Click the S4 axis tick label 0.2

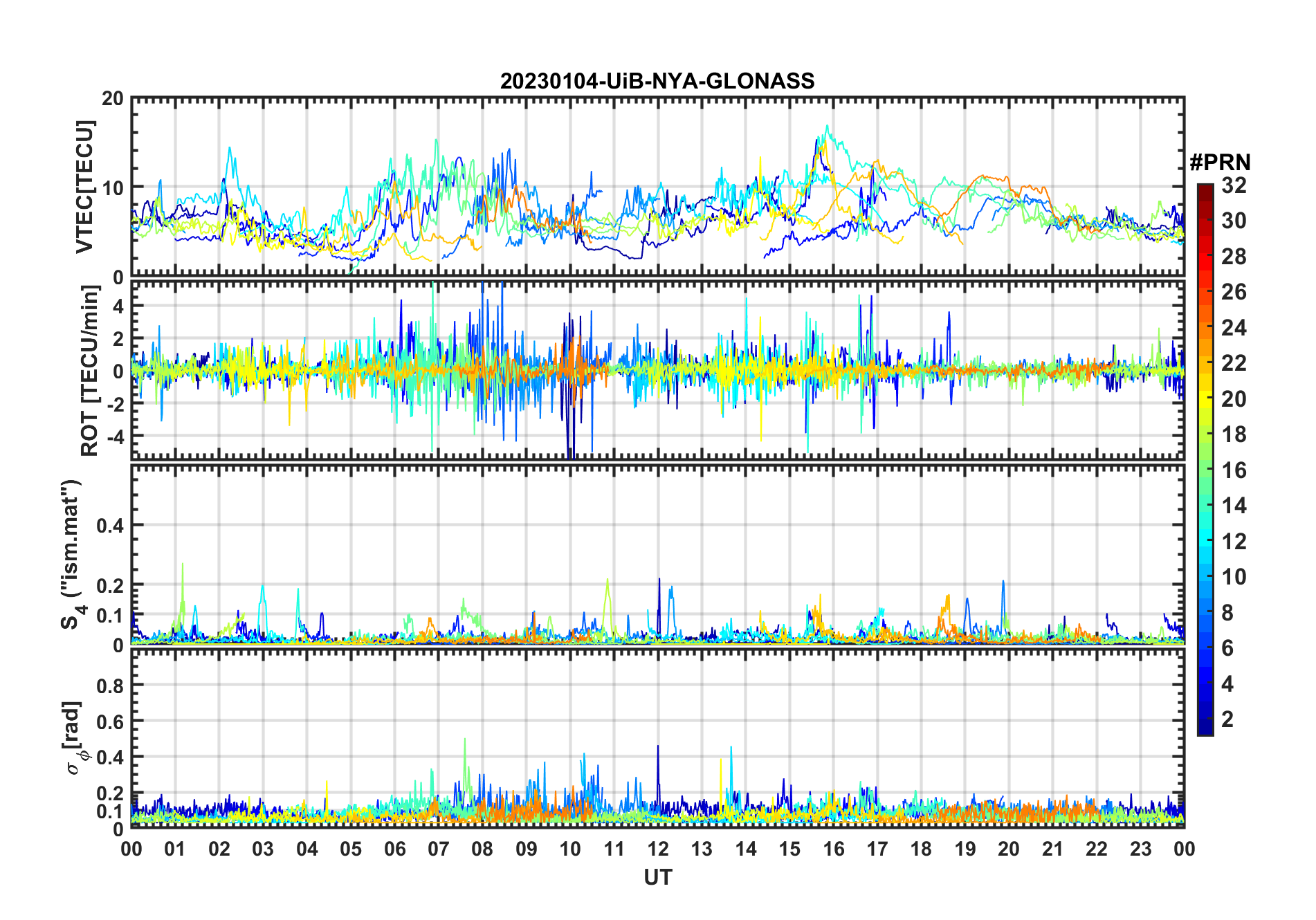111,585
